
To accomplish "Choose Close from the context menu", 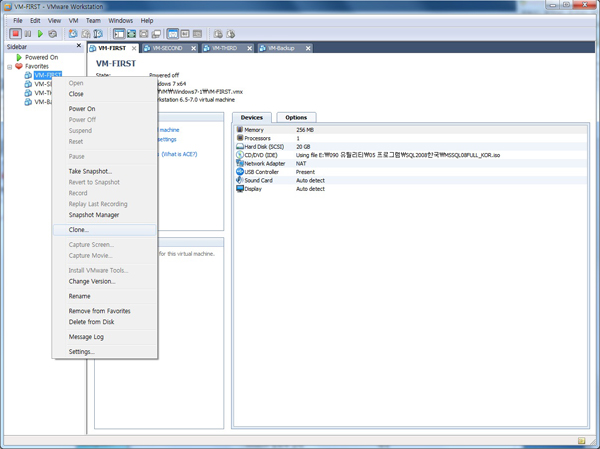I will tap(104, 94).
